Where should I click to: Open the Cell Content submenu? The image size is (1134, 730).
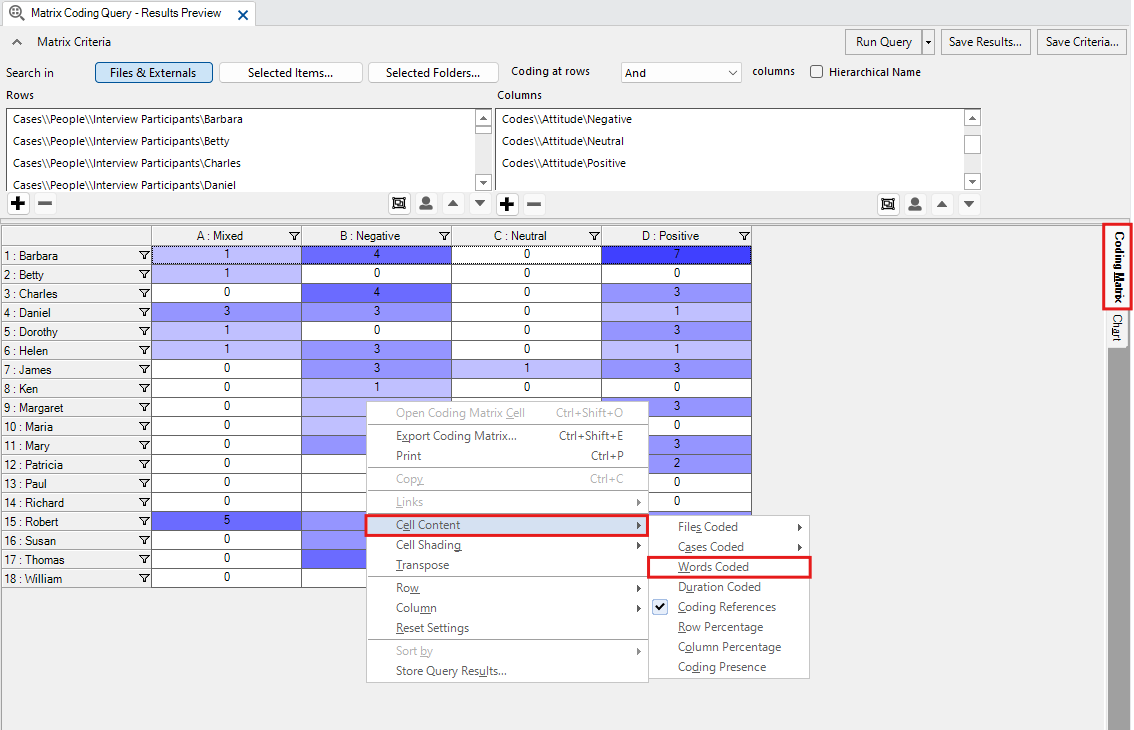coord(507,525)
